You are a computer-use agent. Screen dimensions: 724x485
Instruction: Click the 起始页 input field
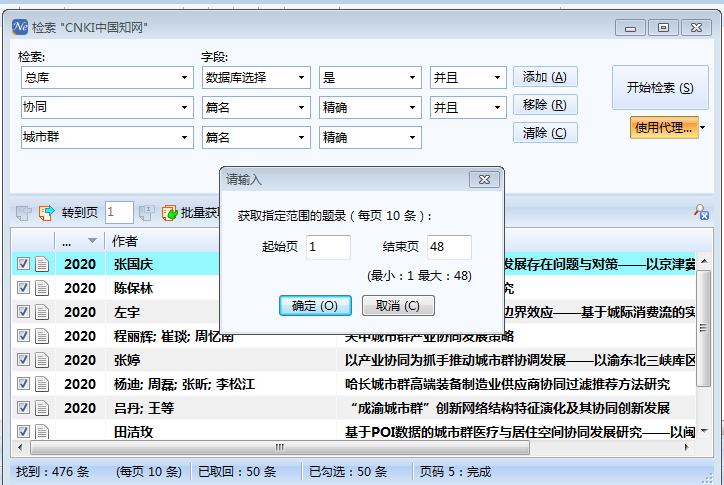(328, 247)
